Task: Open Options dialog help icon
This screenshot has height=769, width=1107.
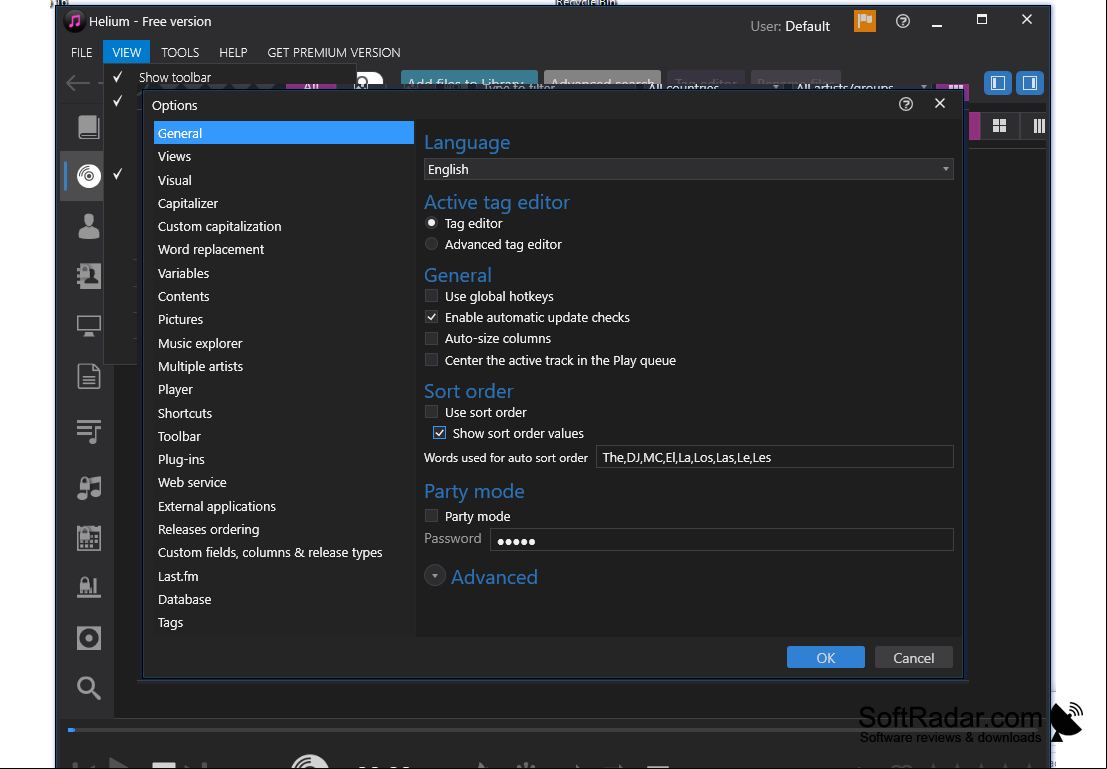Action: (906, 105)
